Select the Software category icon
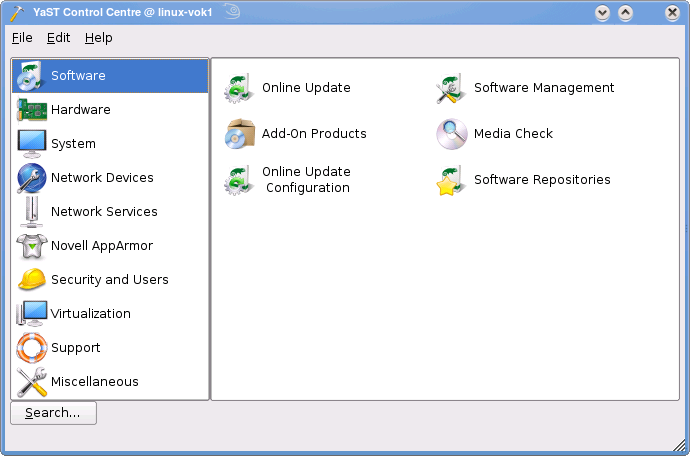Screen dimensions: 690x456 click(31, 76)
